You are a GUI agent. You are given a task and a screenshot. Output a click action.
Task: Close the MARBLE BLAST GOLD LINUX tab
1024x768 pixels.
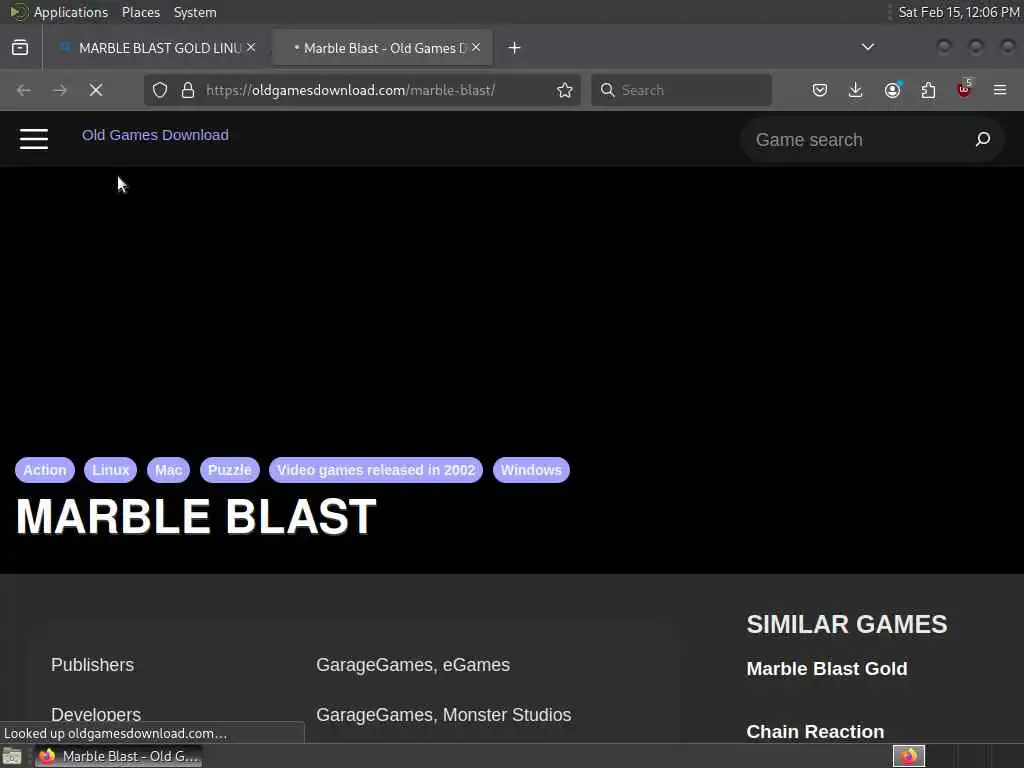point(251,48)
